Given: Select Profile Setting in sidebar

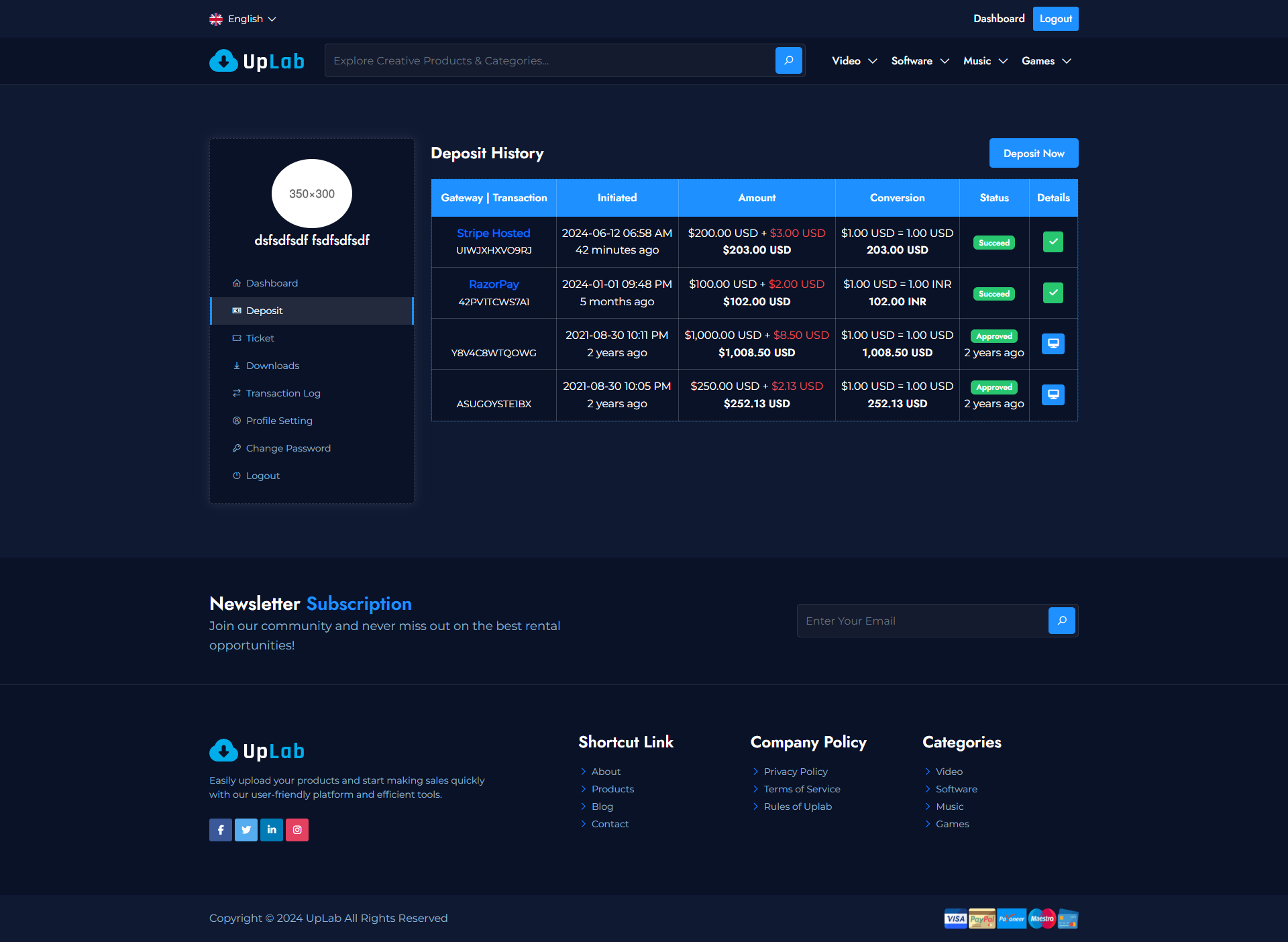Looking at the screenshot, I should click(279, 421).
